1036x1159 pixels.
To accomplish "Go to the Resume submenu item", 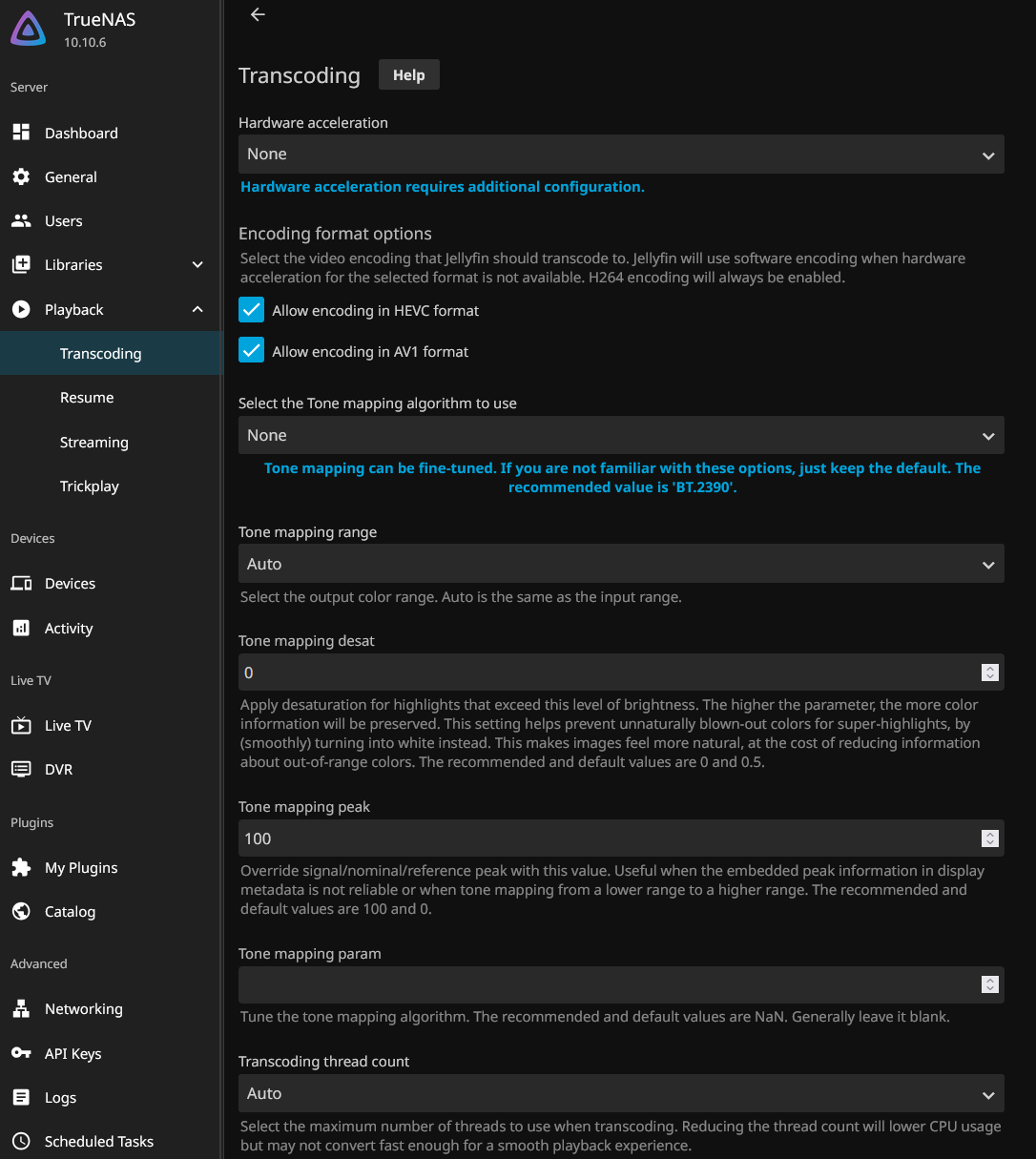I will pos(87,398).
